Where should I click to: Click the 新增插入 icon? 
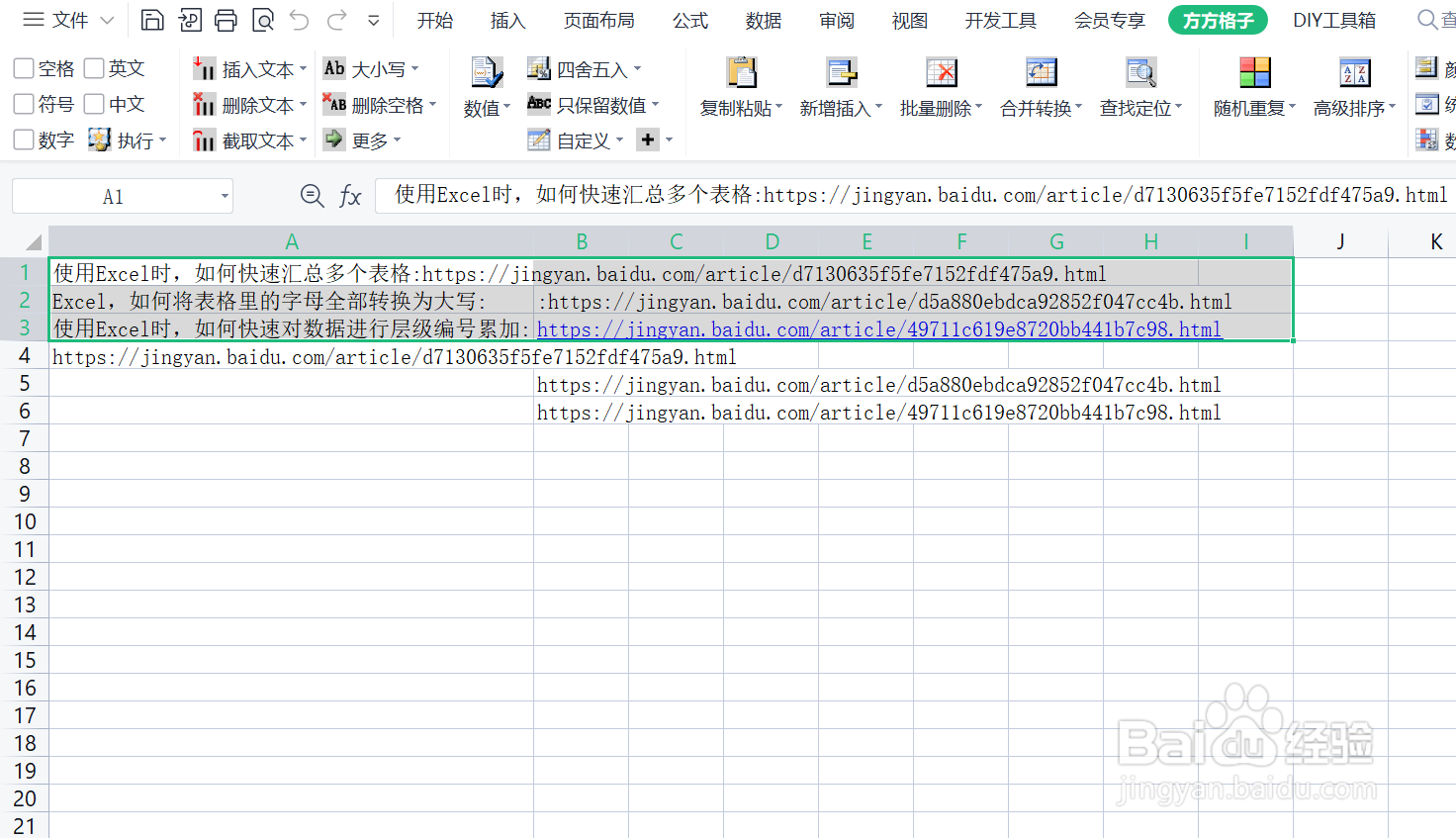coord(842,72)
